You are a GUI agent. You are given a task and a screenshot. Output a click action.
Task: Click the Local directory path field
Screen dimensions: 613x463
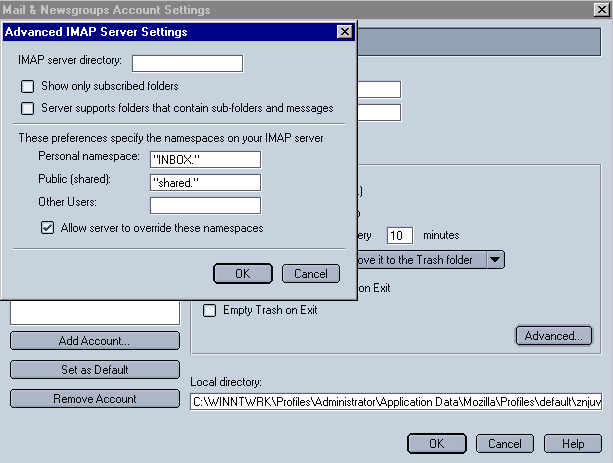pyautogui.click(x=395, y=401)
